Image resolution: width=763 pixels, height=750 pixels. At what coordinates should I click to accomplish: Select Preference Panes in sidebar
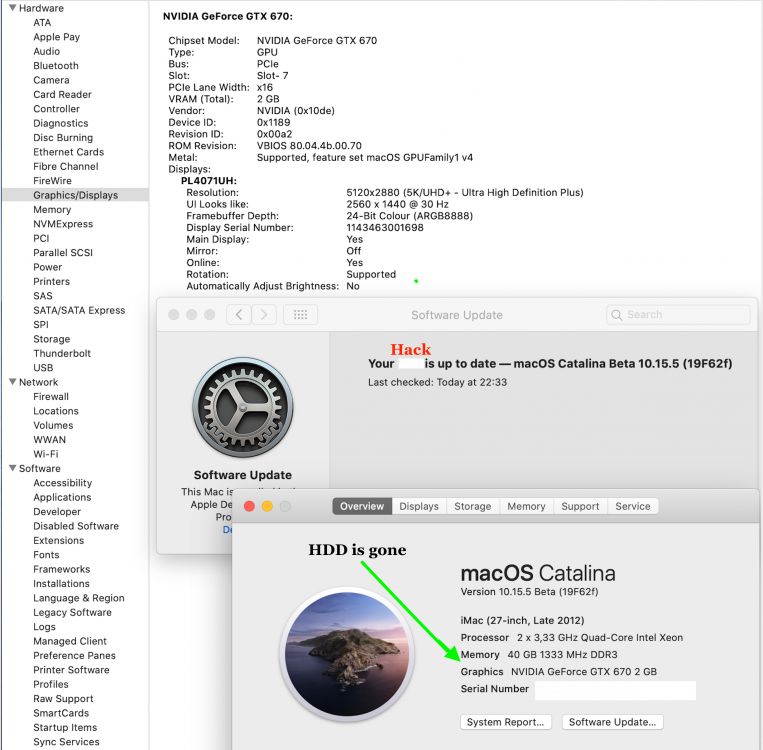tap(74, 655)
